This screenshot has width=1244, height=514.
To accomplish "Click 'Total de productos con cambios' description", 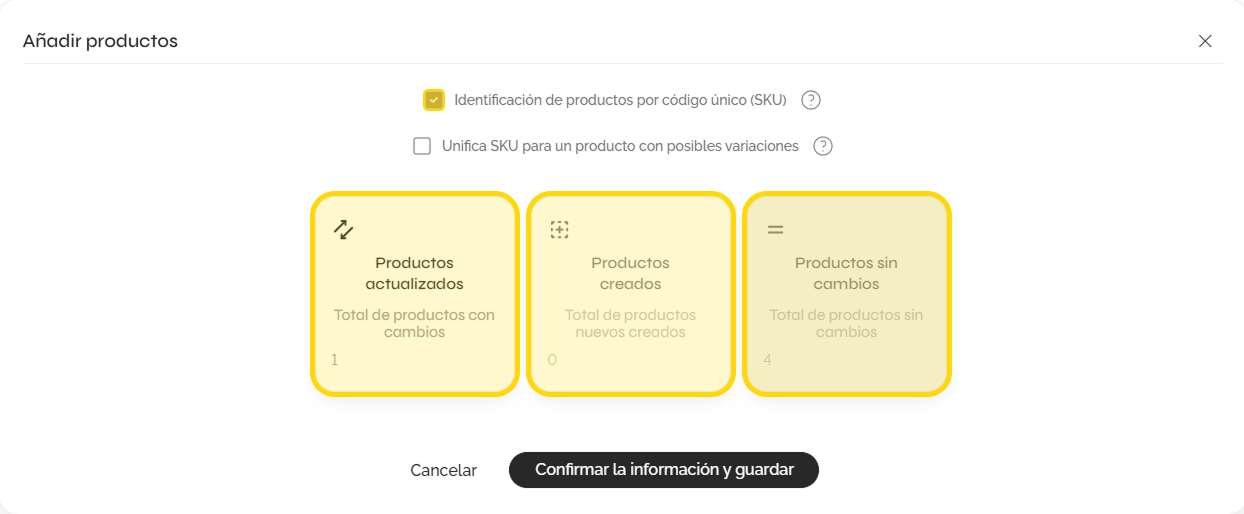I will point(414,323).
